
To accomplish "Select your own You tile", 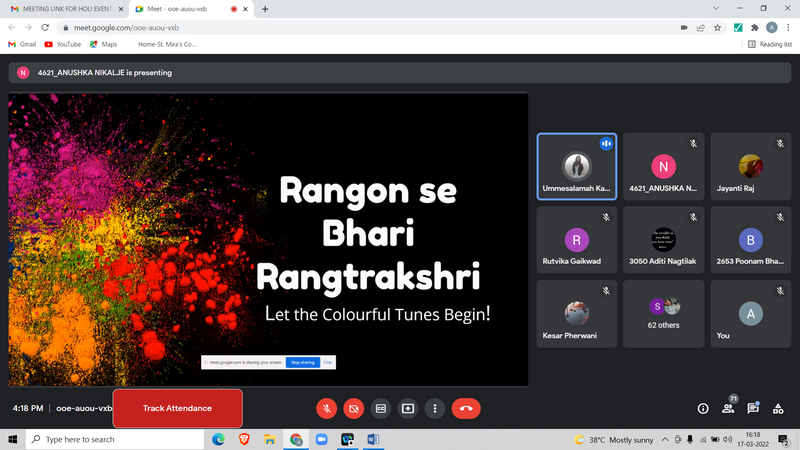I will click(751, 314).
